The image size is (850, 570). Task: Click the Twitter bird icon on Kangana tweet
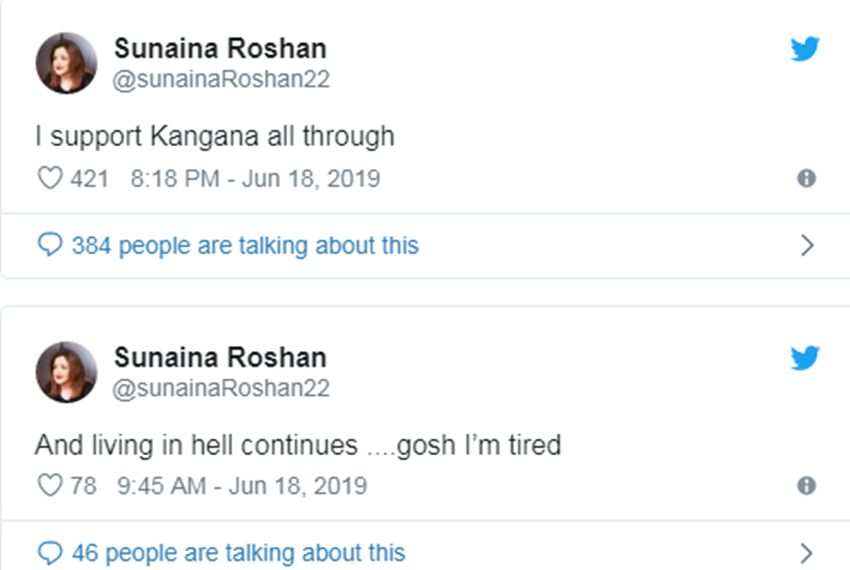(805, 49)
